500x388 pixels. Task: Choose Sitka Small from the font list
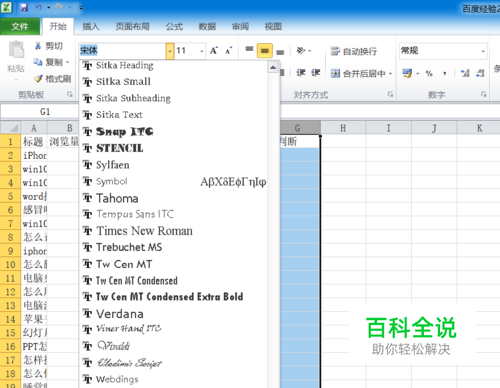pos(173,82)
